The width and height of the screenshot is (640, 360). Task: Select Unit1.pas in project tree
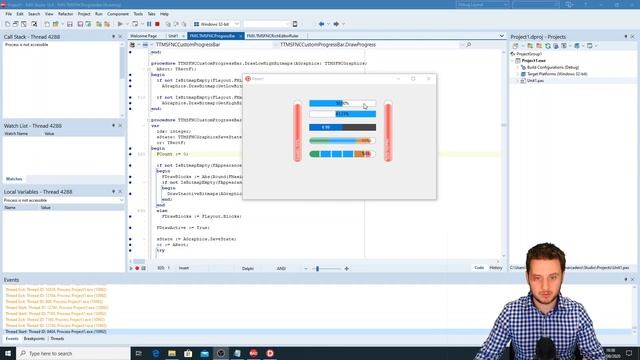(x=535, y=81)
